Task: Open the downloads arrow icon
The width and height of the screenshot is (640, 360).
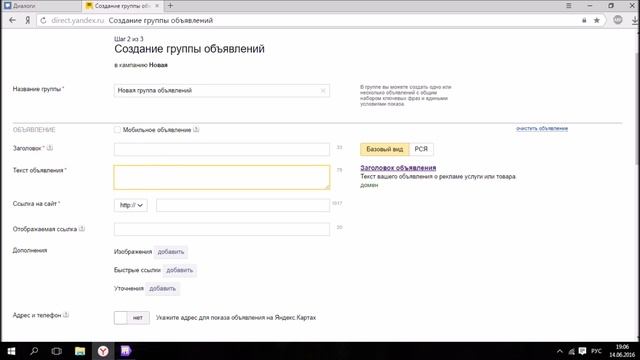Action: (x=635, y=20)
